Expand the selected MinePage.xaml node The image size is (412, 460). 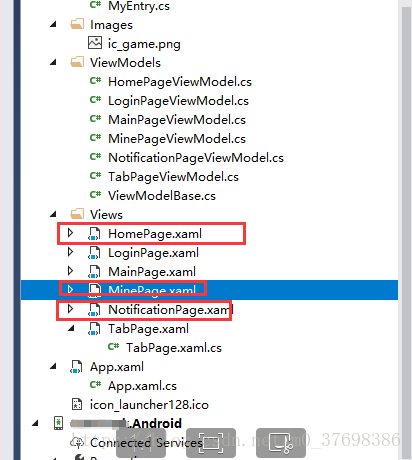(x=70, y=289)
